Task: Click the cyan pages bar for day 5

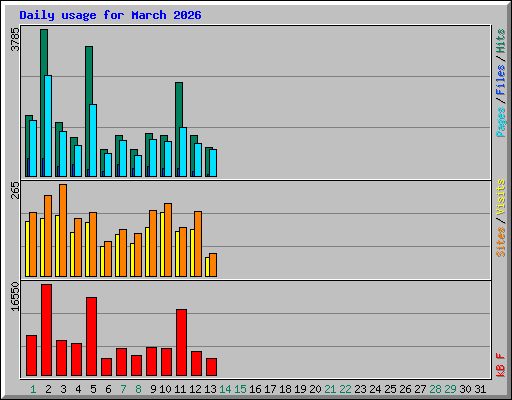Action: pyautogui.click(x=93, y=140)
